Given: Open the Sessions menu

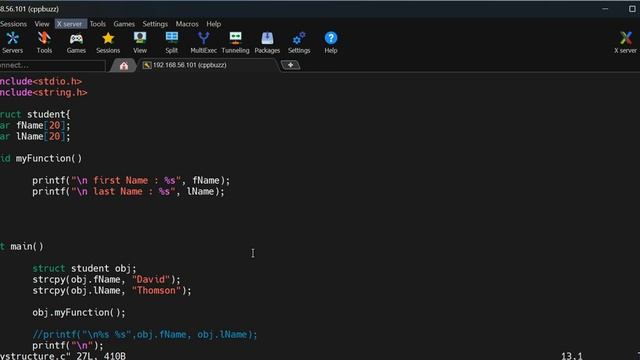Looking at the screenshot, I should pos(13,24).
